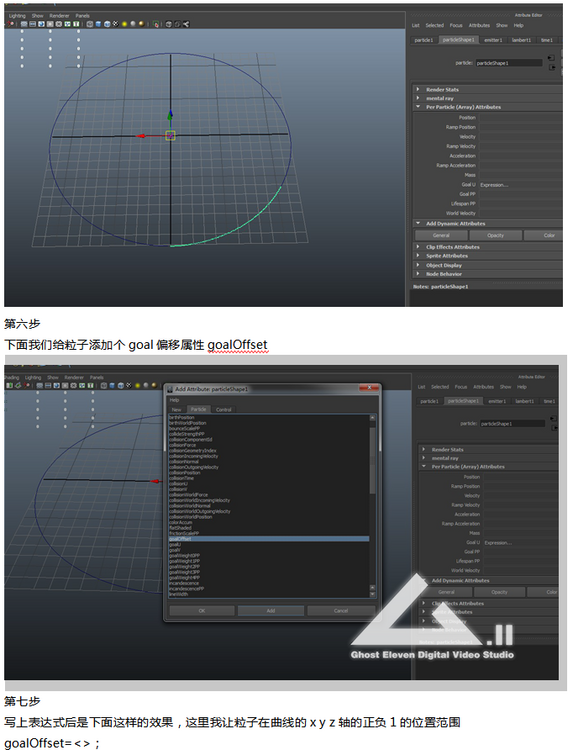Toggle wireframe on shaded icon in first screenshot
Screen dimensions: 573x750
pyautogui.click(x=107, y=24)
